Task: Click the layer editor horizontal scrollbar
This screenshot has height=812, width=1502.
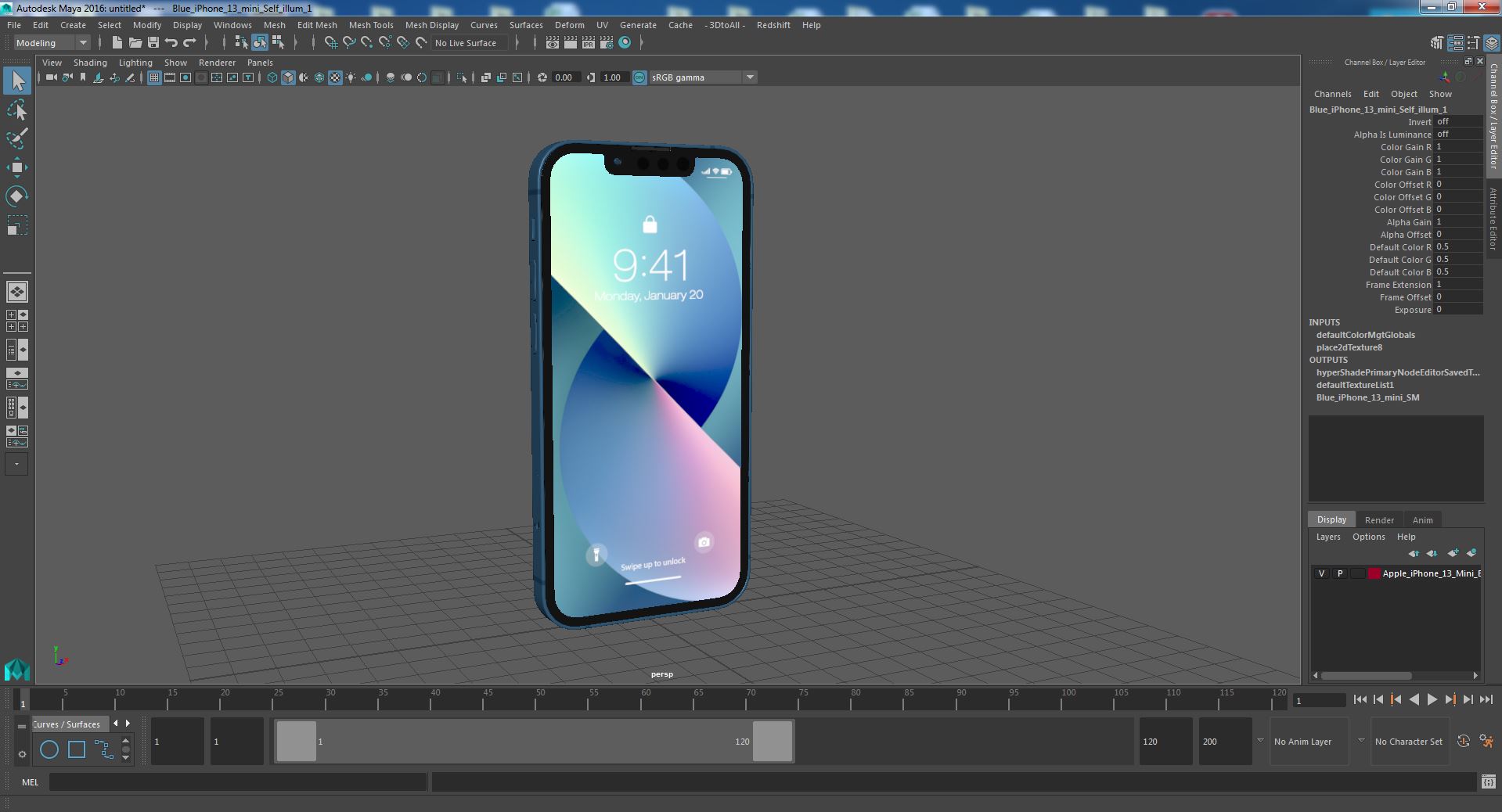Action: [1366, 675]
